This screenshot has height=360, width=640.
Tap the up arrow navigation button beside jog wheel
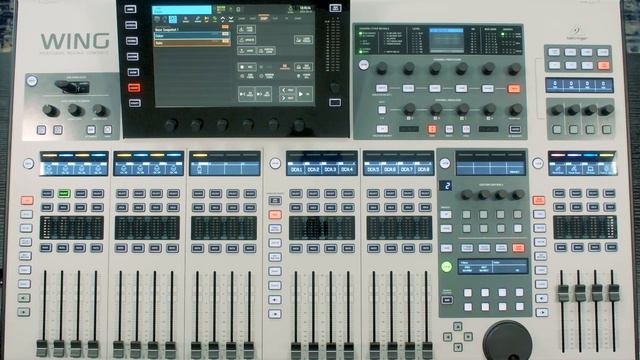click(x=458, y=326)
